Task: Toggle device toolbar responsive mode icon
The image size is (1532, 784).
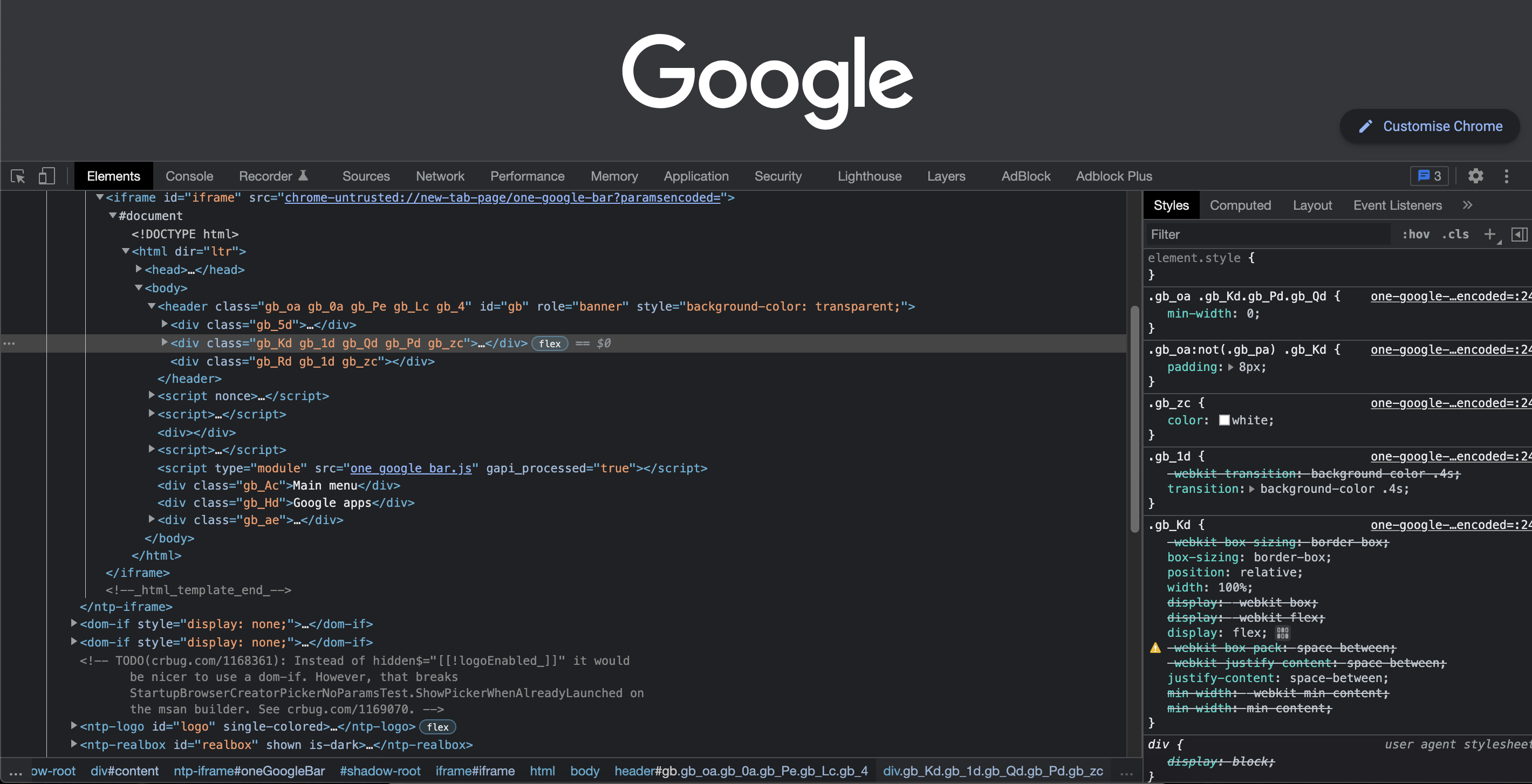Action: [46, 176]
